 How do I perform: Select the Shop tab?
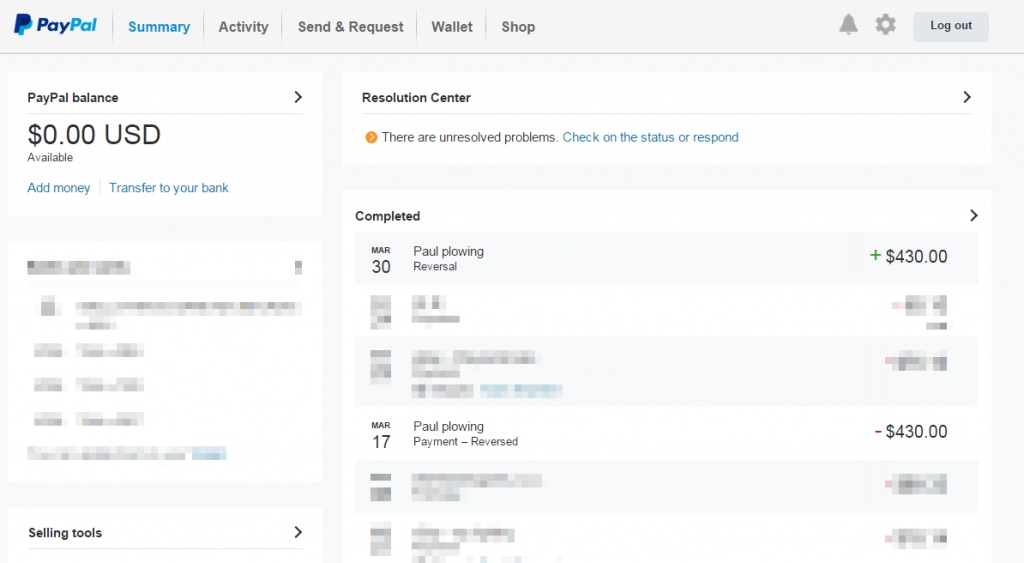[518, 27]
